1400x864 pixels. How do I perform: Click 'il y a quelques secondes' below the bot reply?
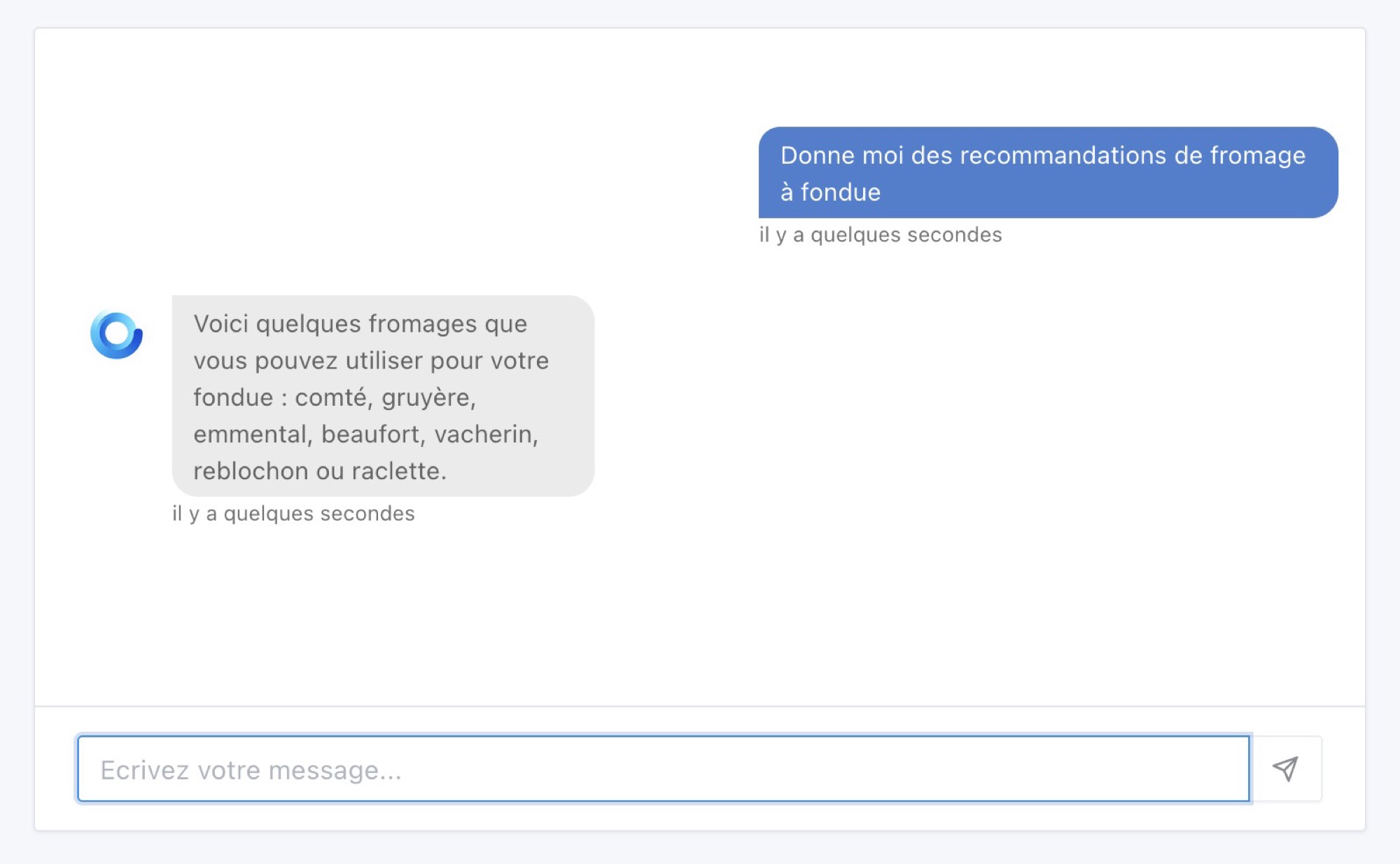[x=293, y=513]
